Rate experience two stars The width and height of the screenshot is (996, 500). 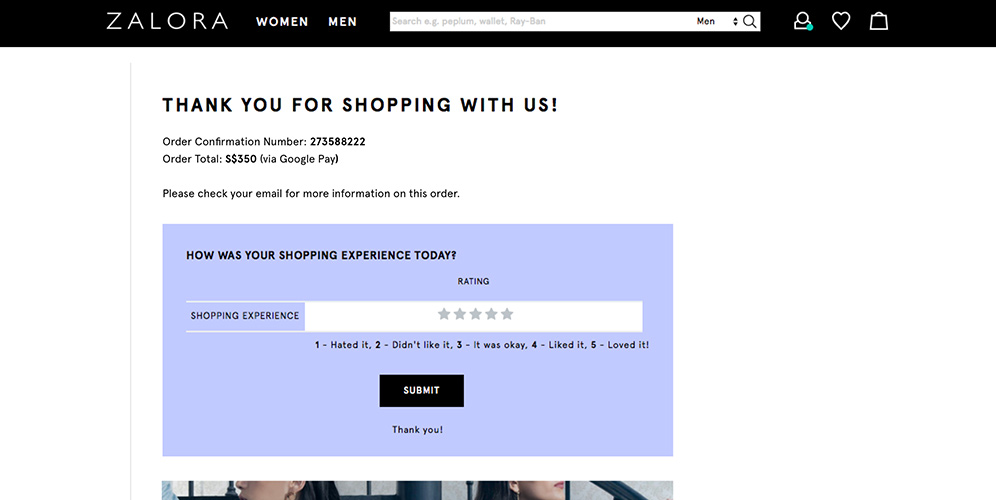click(x=459, y=314)
